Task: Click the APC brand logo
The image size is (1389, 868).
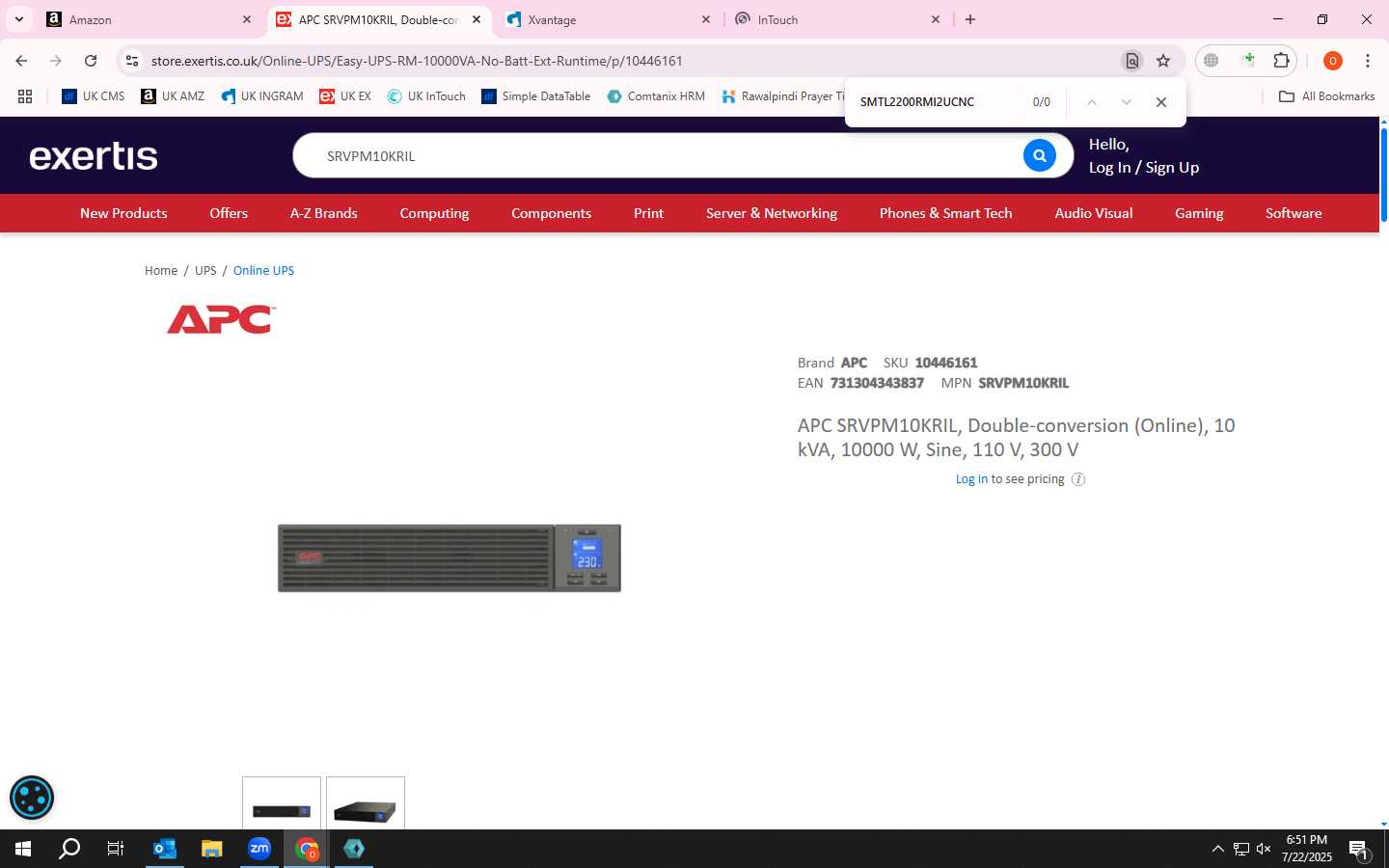Action: click(x=222, y=319)
